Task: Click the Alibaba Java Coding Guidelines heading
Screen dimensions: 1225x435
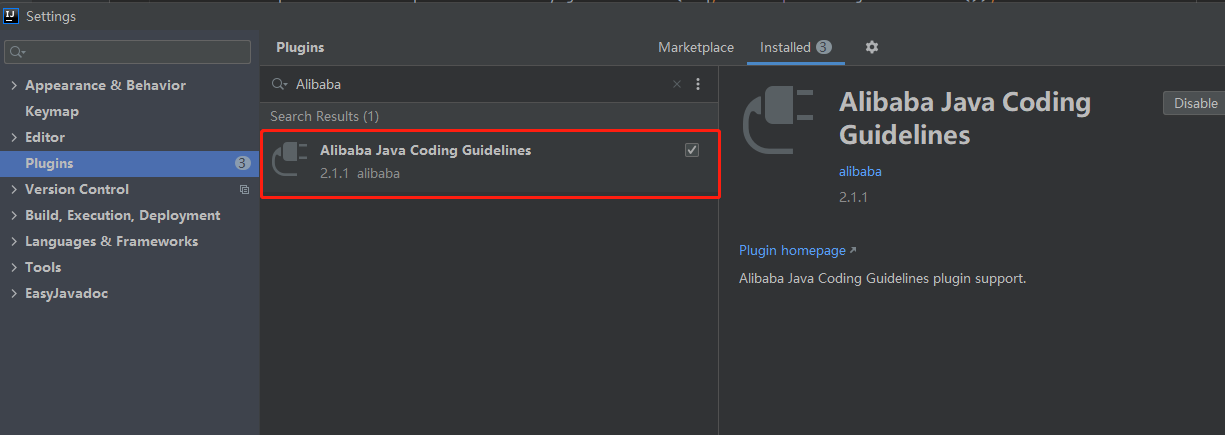Action: (x=965, y=118)
